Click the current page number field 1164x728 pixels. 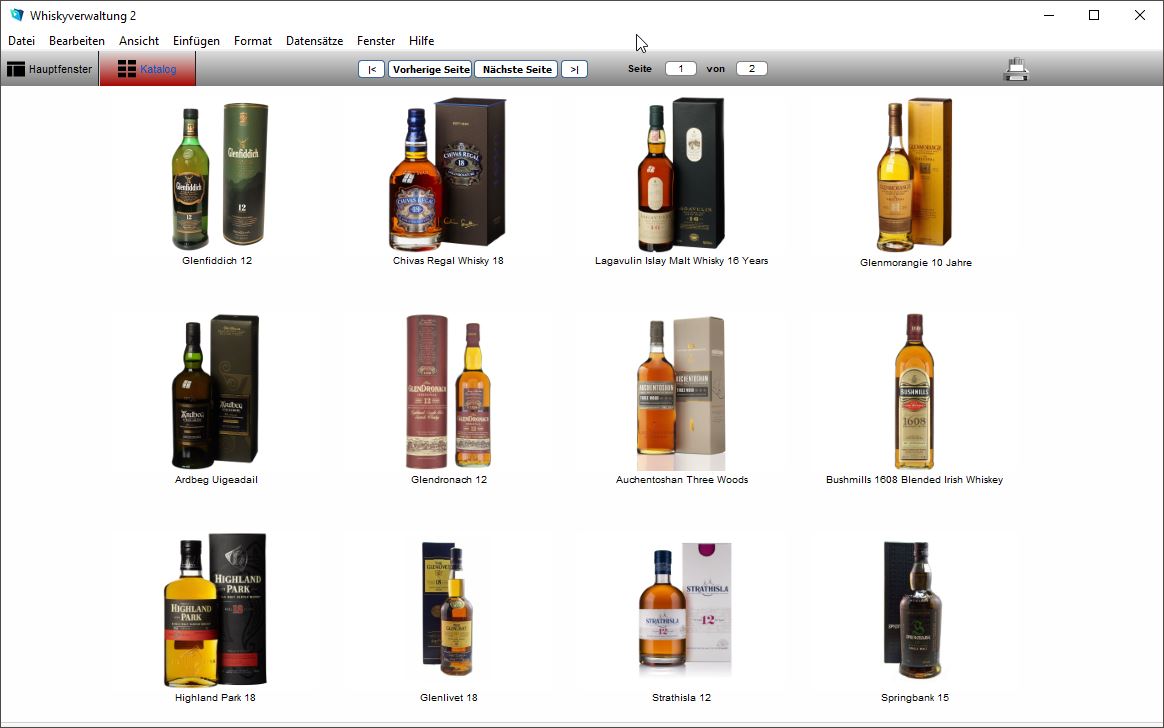[681, 69]
